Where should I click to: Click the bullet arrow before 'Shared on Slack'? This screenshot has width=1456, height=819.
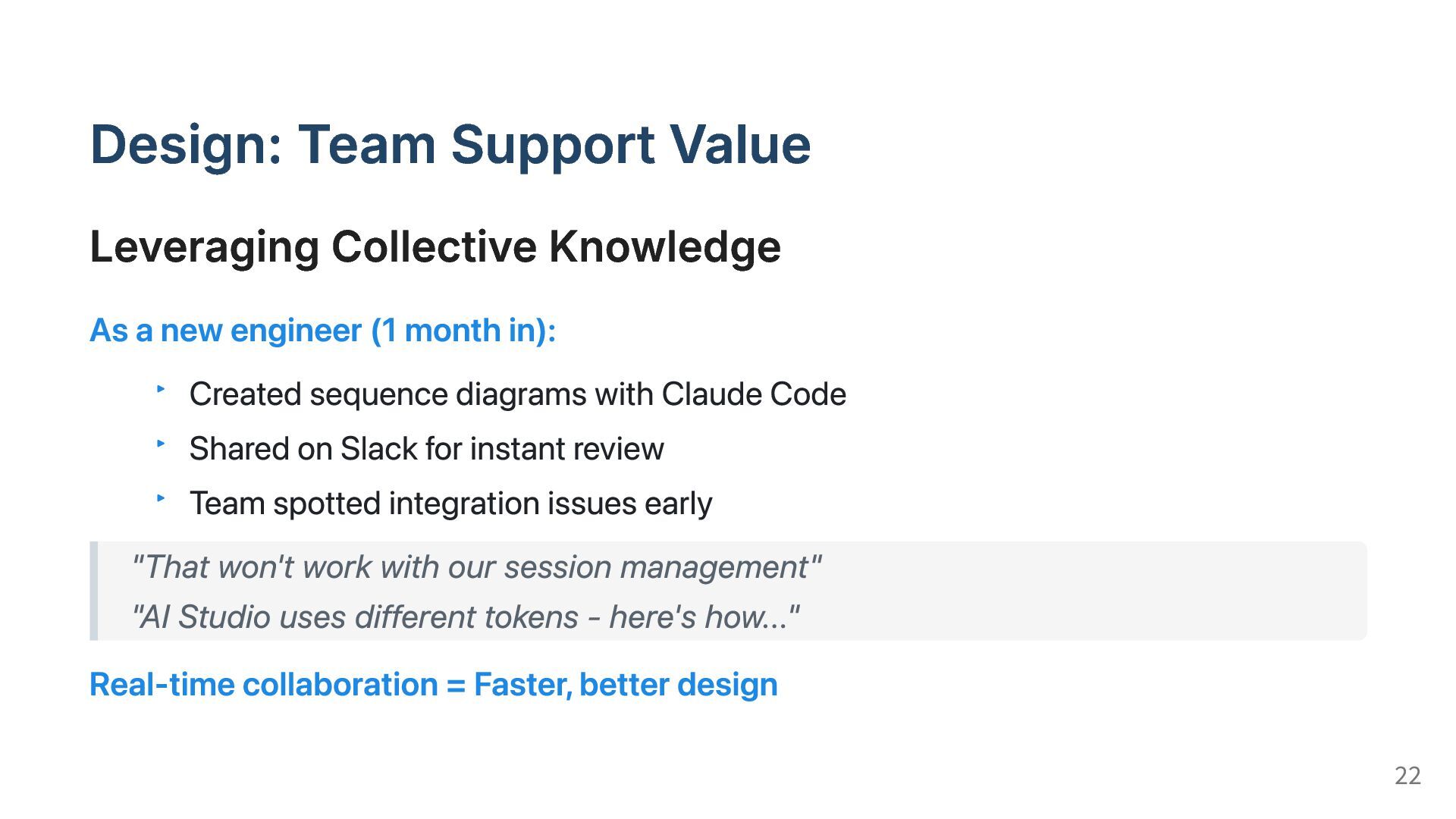161,444
